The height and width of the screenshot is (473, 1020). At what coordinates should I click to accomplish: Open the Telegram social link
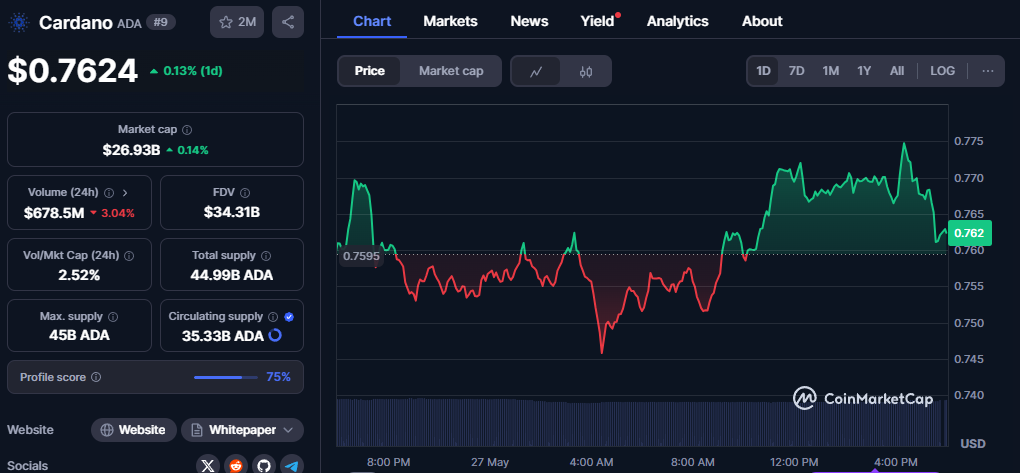pyautogui.click(x=292, y=466)
